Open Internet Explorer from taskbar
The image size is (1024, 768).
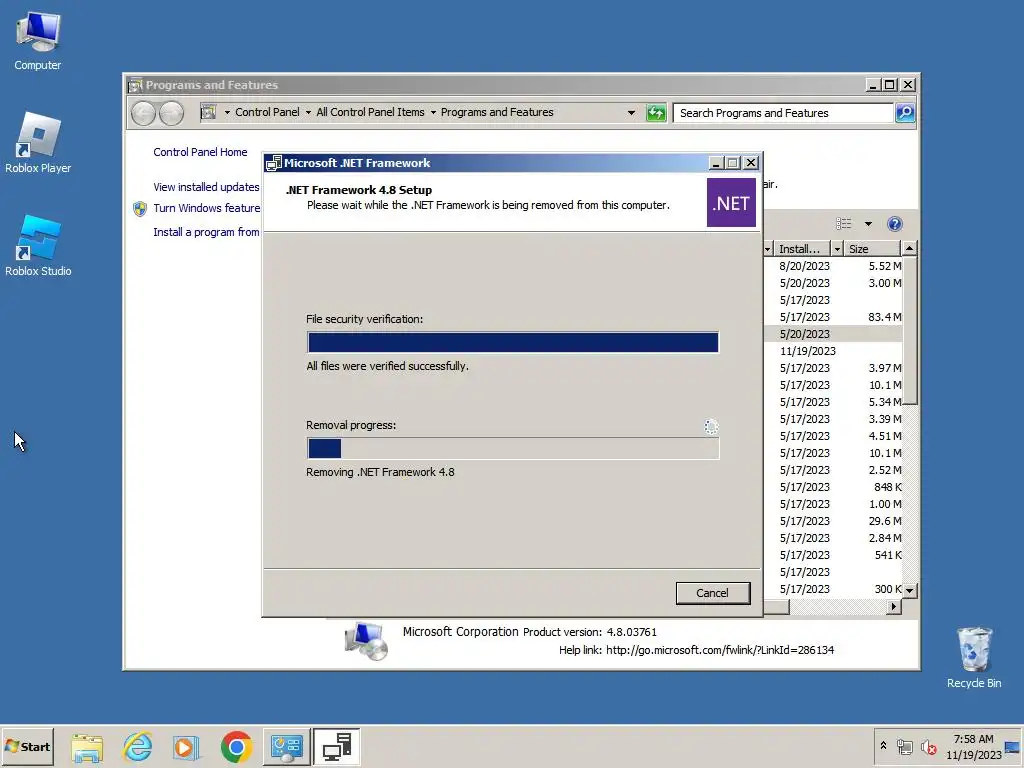(x=138, y=747)
